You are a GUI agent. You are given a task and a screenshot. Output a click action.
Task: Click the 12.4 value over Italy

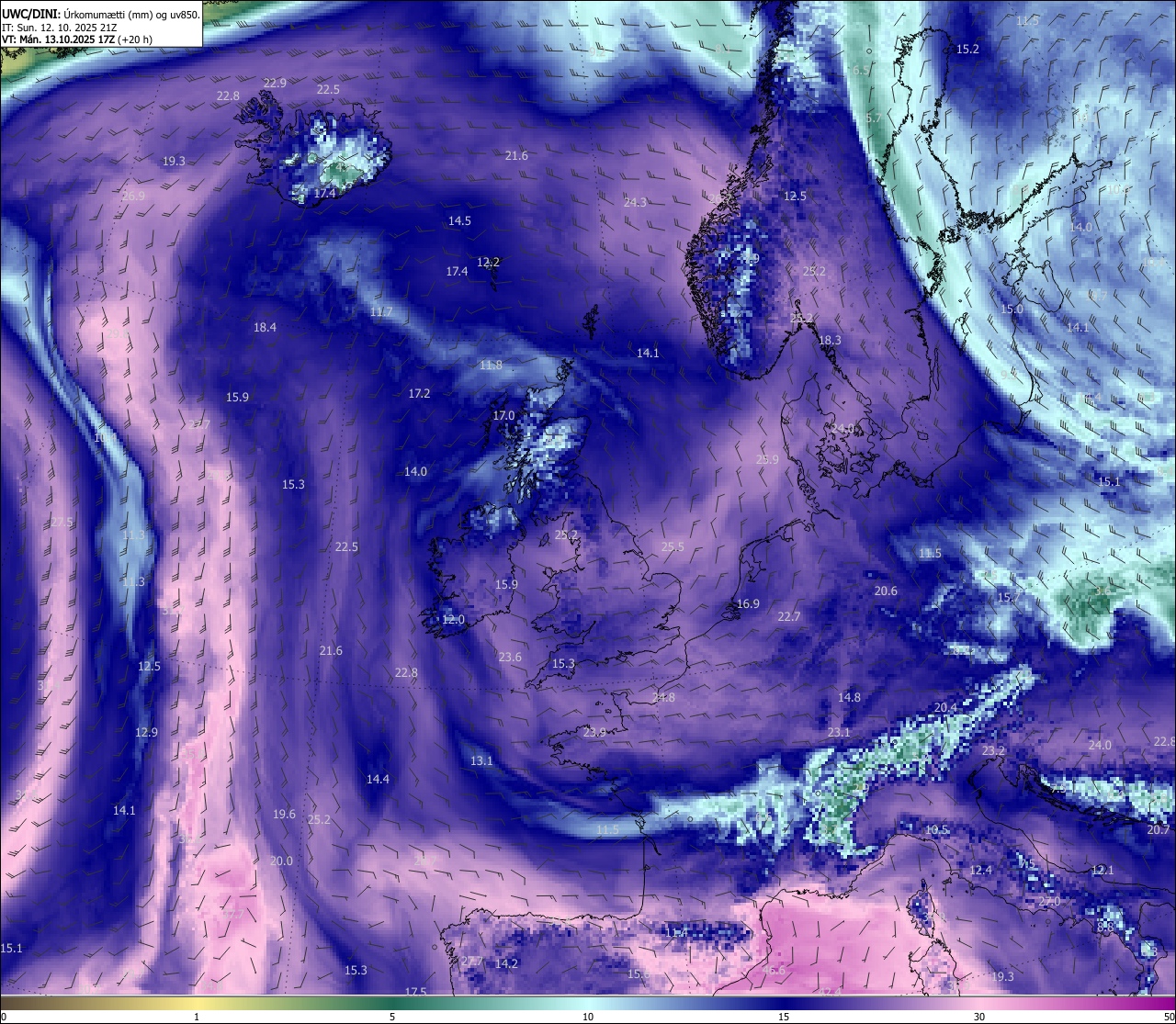click(x=980, y=870)
